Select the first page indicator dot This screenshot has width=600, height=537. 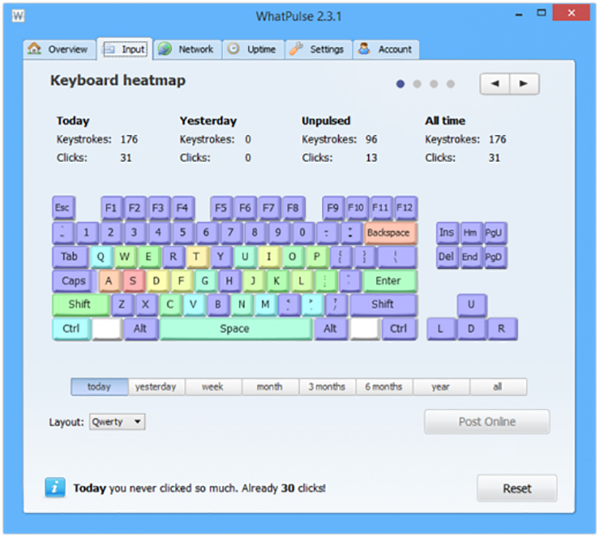400,84
